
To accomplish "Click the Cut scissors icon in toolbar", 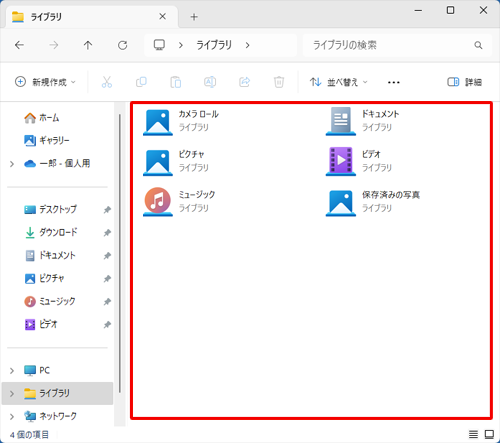I will tap(107, 82).
